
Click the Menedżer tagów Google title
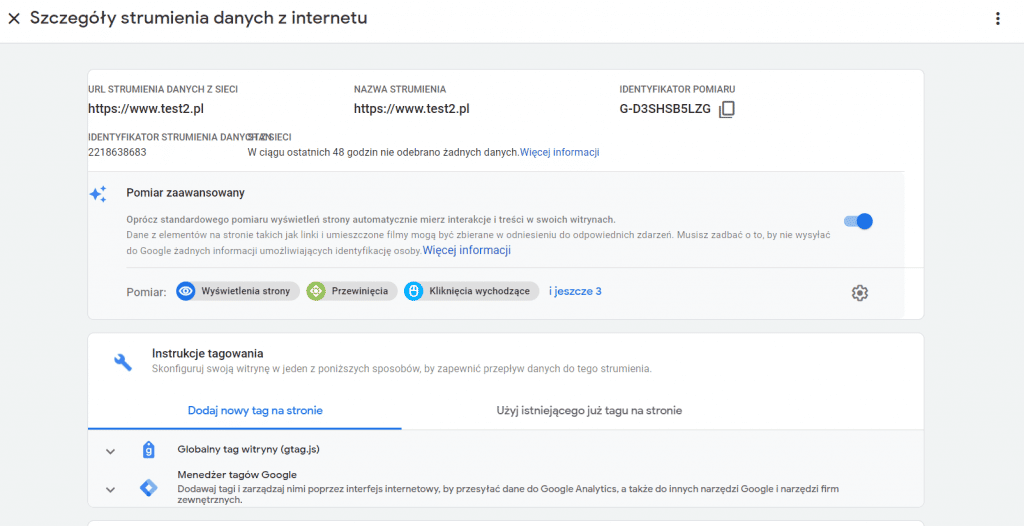pos(237,475)
